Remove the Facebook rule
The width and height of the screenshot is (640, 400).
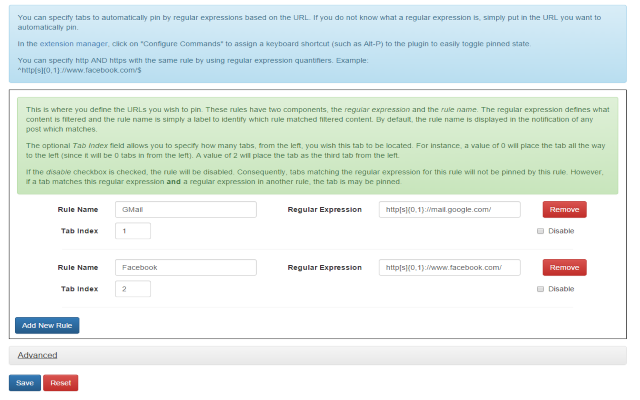pyautogui.click(x=564, y=267)
